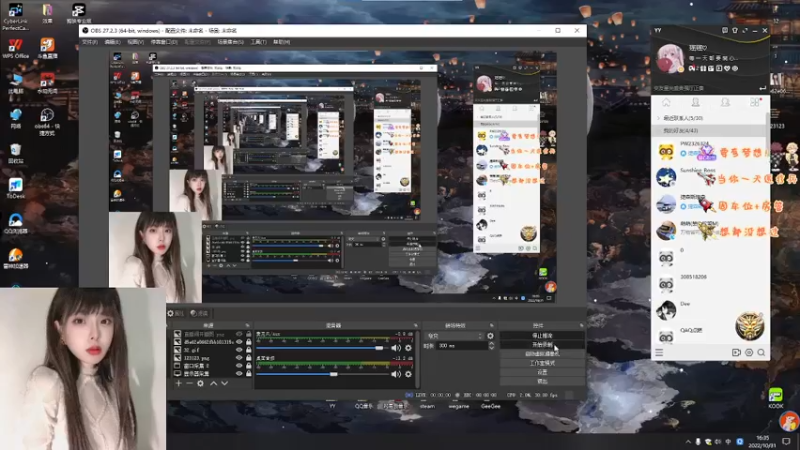800x450 pixels.
Task: Open YY skin icon in title bar
Action: [735, 31]
